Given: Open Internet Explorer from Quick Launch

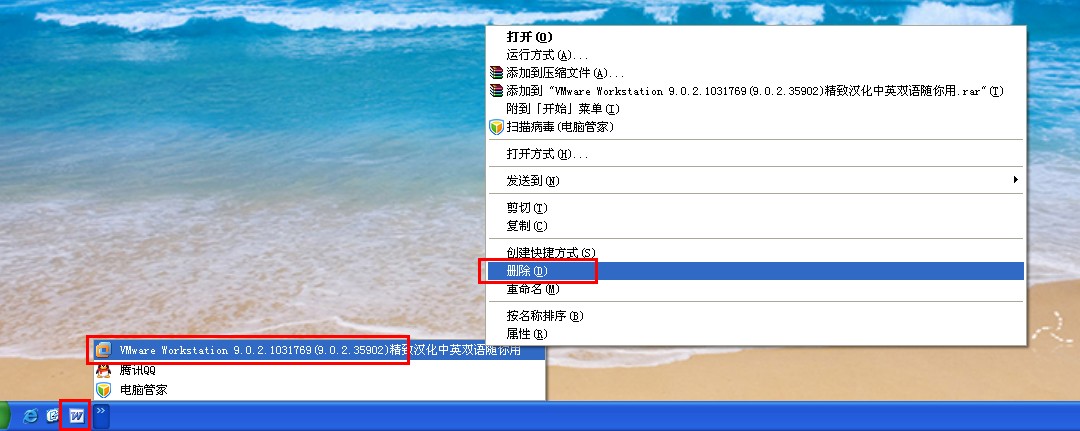Looking at the screenshot, I should [30, 416].
